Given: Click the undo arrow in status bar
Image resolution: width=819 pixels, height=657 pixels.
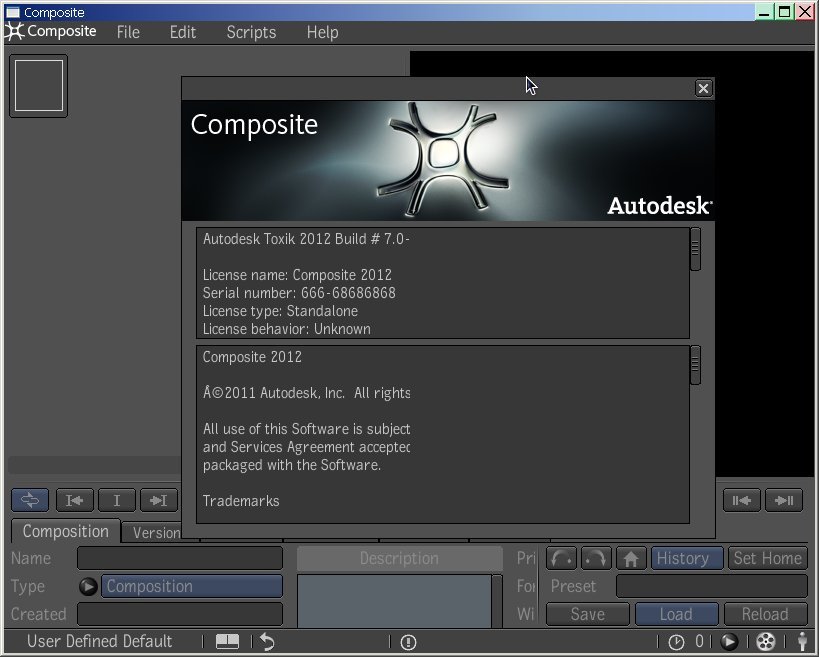Looking at the screenshot, I should pos(267,641).
